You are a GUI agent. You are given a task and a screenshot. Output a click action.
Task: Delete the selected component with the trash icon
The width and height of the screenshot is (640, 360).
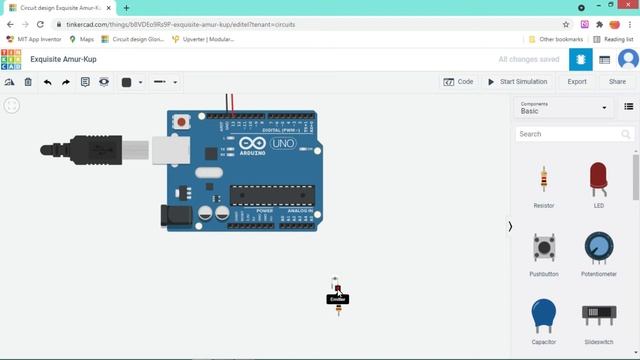coord(28,82)
